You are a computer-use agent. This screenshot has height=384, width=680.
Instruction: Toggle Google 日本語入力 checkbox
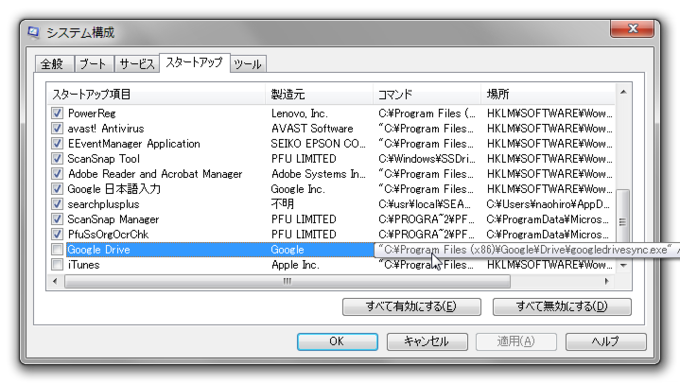coord(57,189)
